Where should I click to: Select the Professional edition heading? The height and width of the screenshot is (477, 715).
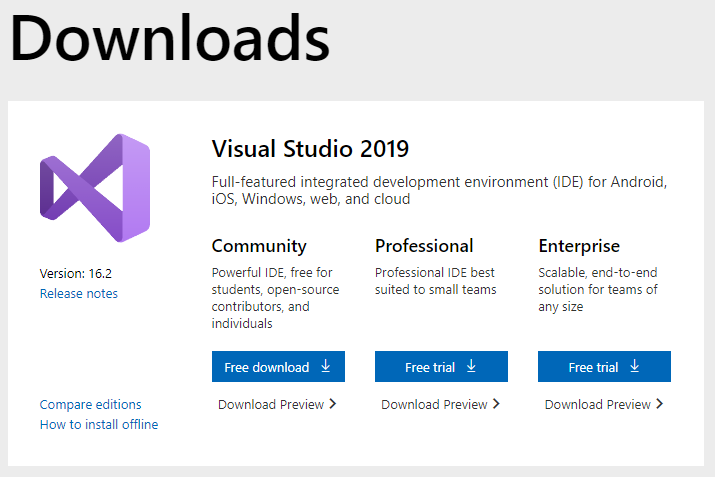pos(424,246)
